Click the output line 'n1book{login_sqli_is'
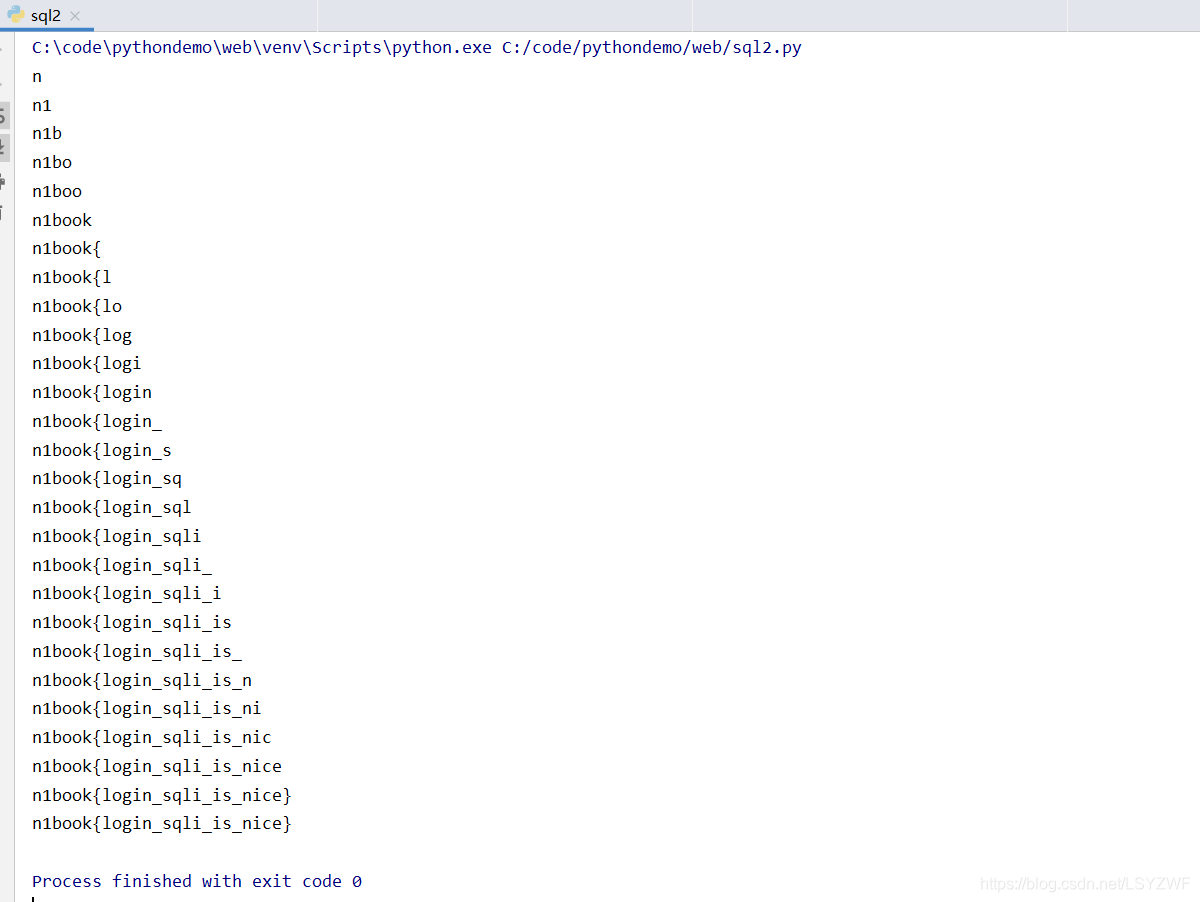 132,622
